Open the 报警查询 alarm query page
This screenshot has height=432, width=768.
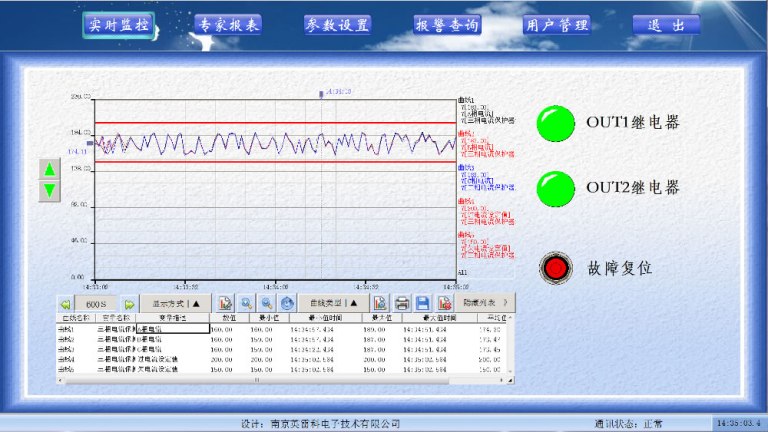click(447, 24)
